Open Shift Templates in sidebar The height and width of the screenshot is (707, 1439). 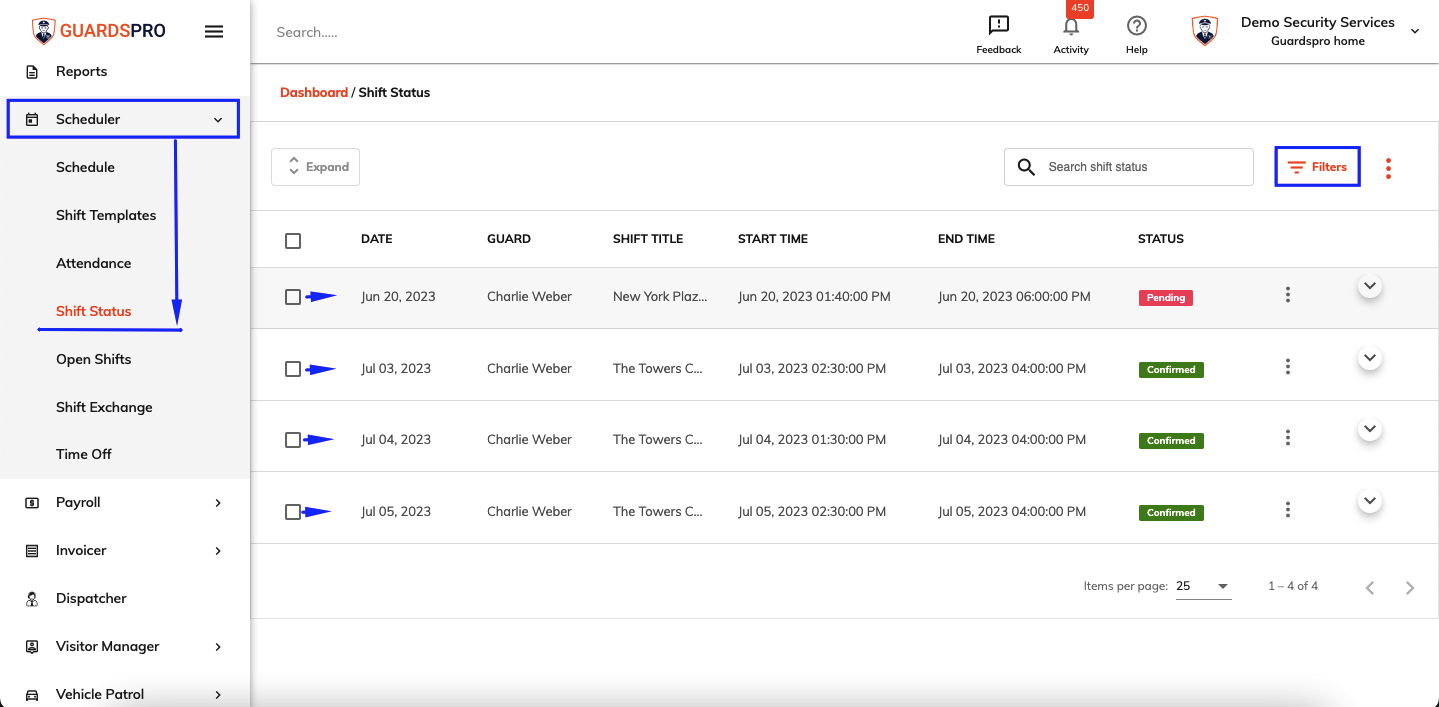pyautogui.click(x=106, y=215)
